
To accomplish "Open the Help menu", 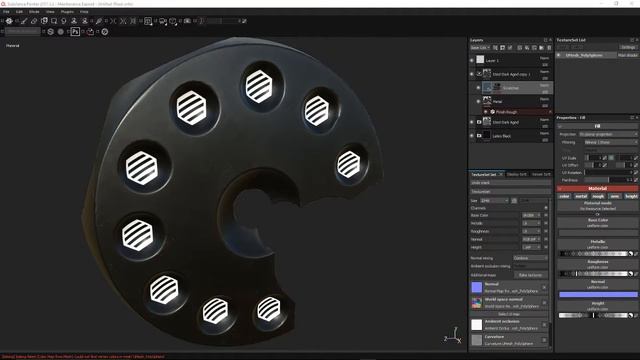I will tap(84, 12).
